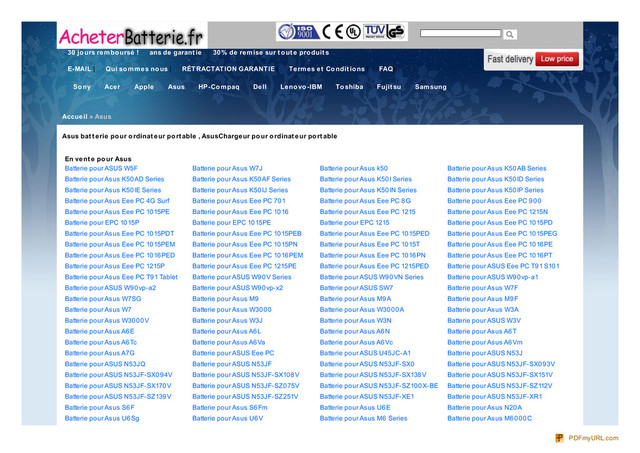Open Batterie pour Asus Eee PC T91 Tablet
The width and height of the screenshot is (640, 453).
tap(121, 277)
